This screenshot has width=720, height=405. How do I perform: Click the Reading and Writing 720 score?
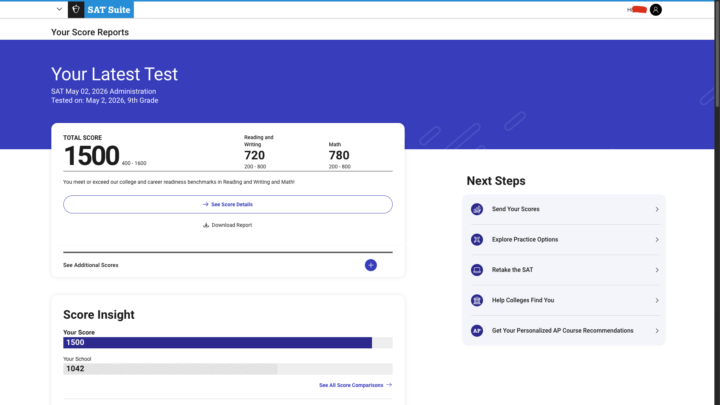pyautogui.click(x=254, y=155)
